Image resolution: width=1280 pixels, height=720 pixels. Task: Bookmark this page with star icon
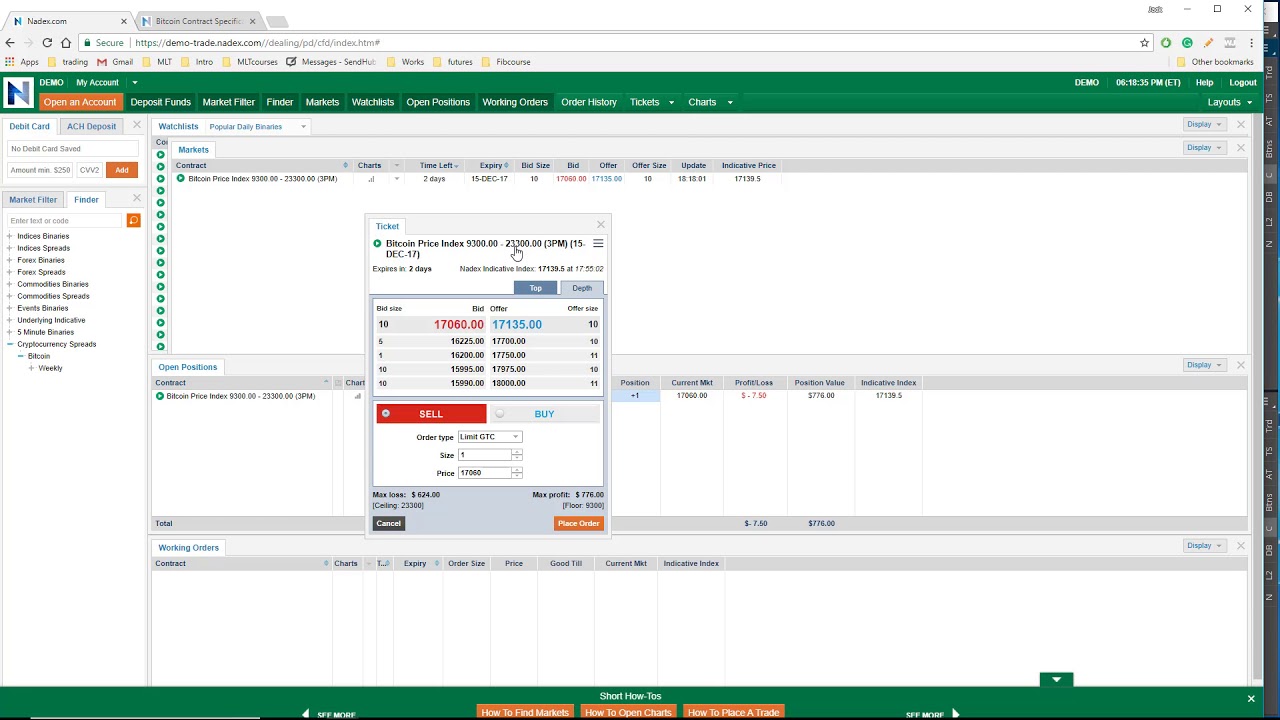pyautogui.click(x=1145, y=43)
